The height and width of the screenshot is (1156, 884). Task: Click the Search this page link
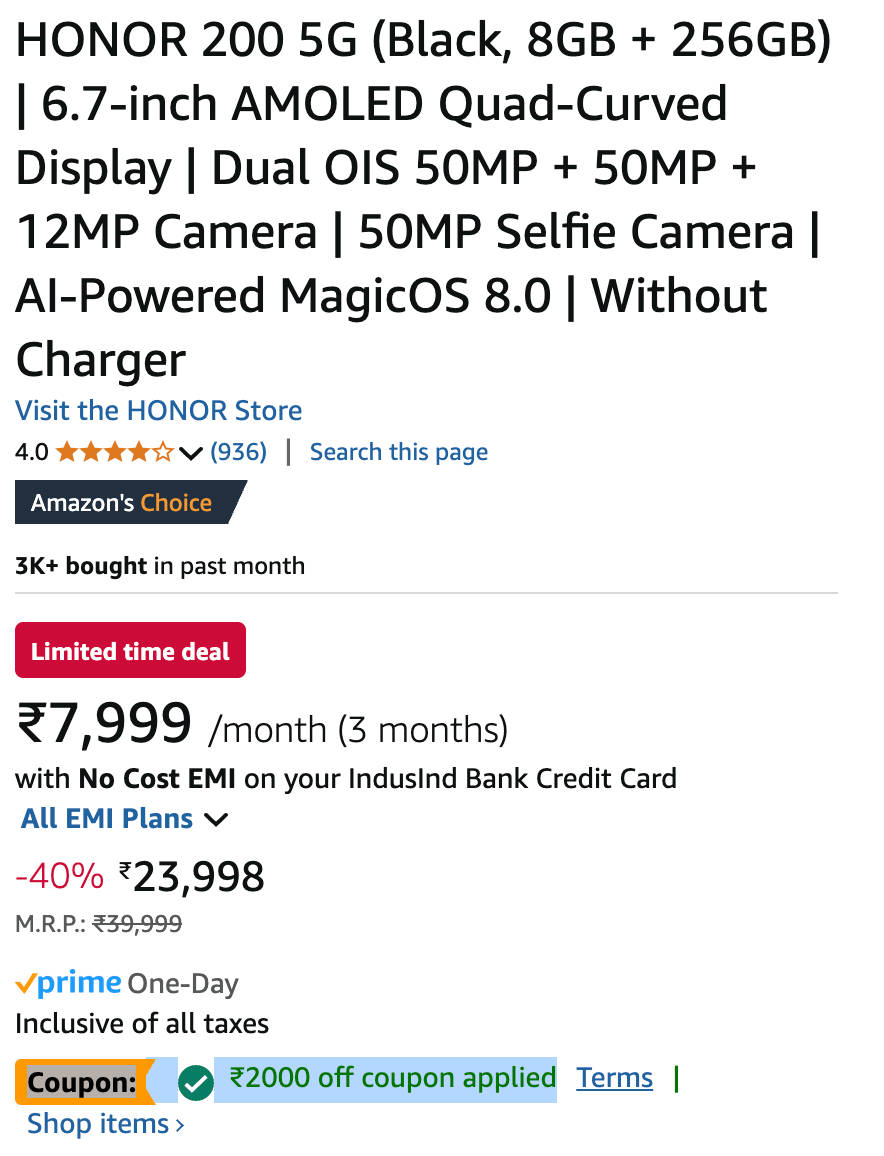[398, 452]
